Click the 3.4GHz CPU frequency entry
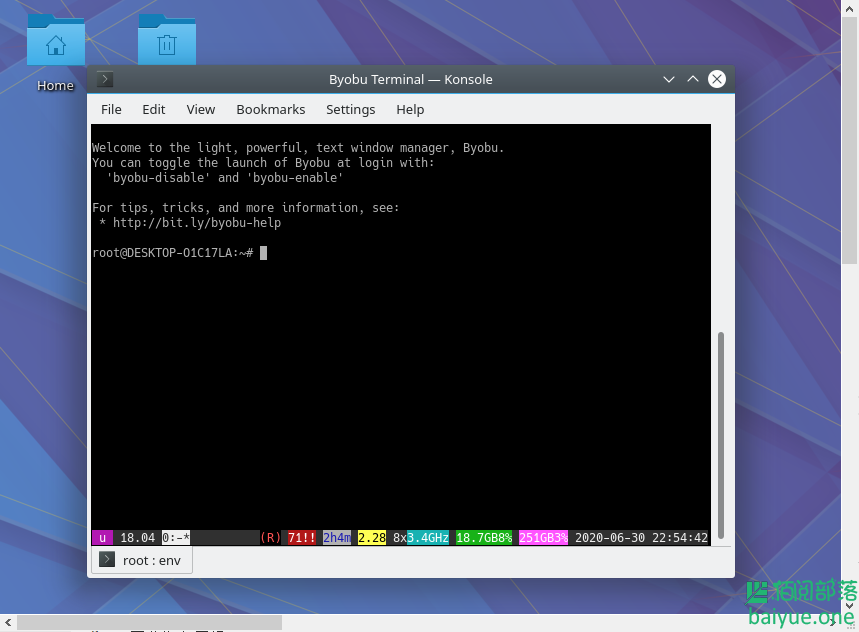The width and height of the screenshot is (859, 632). point(428,538)
